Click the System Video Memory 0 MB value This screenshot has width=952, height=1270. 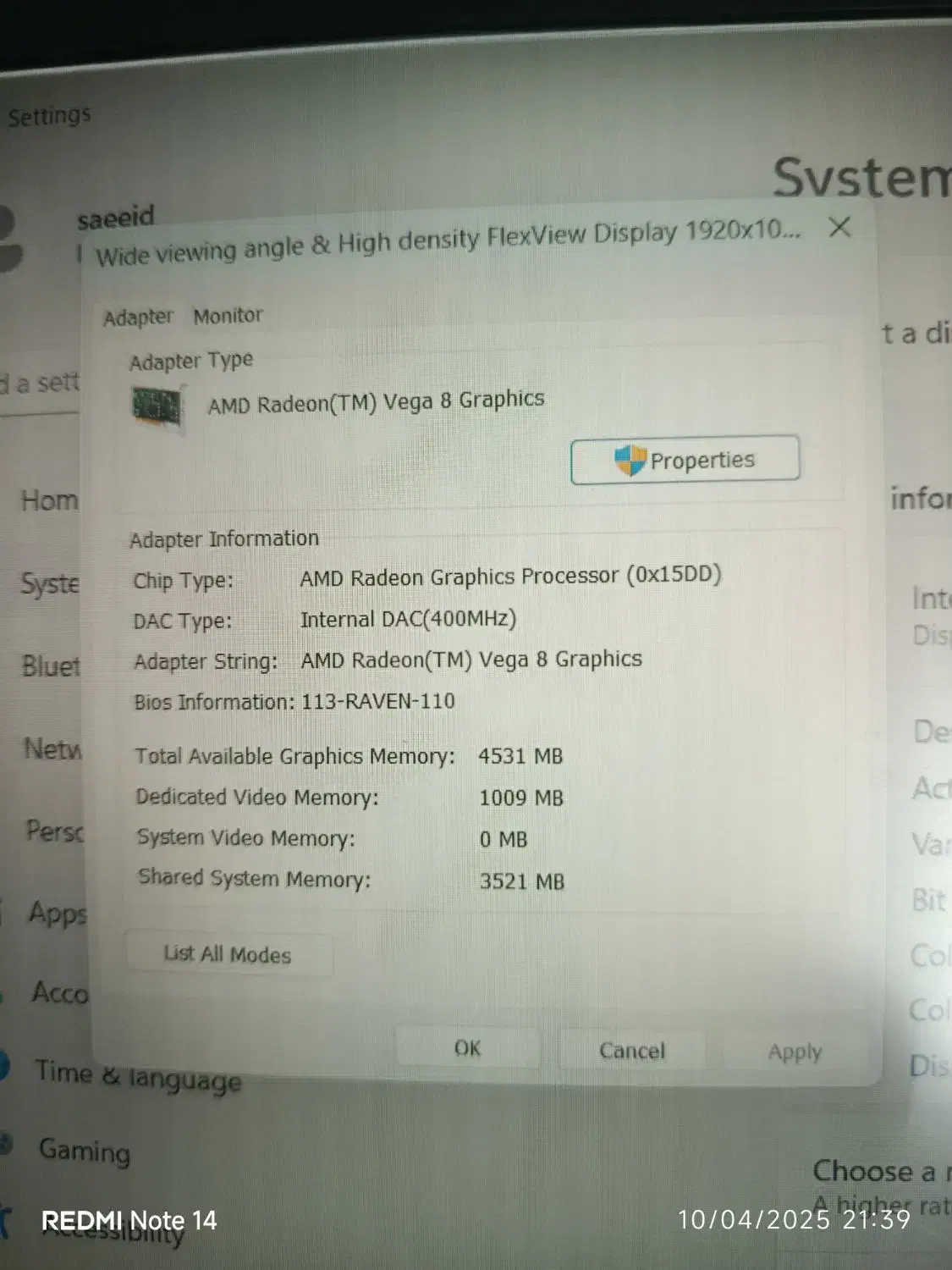[504, 839]
